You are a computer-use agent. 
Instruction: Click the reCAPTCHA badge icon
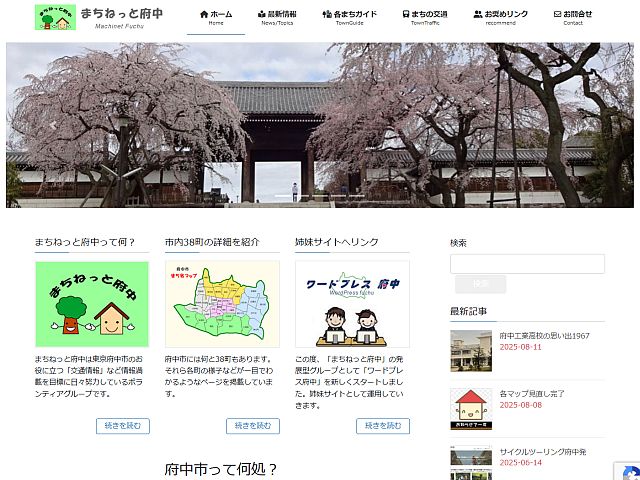tap(629, 470)
